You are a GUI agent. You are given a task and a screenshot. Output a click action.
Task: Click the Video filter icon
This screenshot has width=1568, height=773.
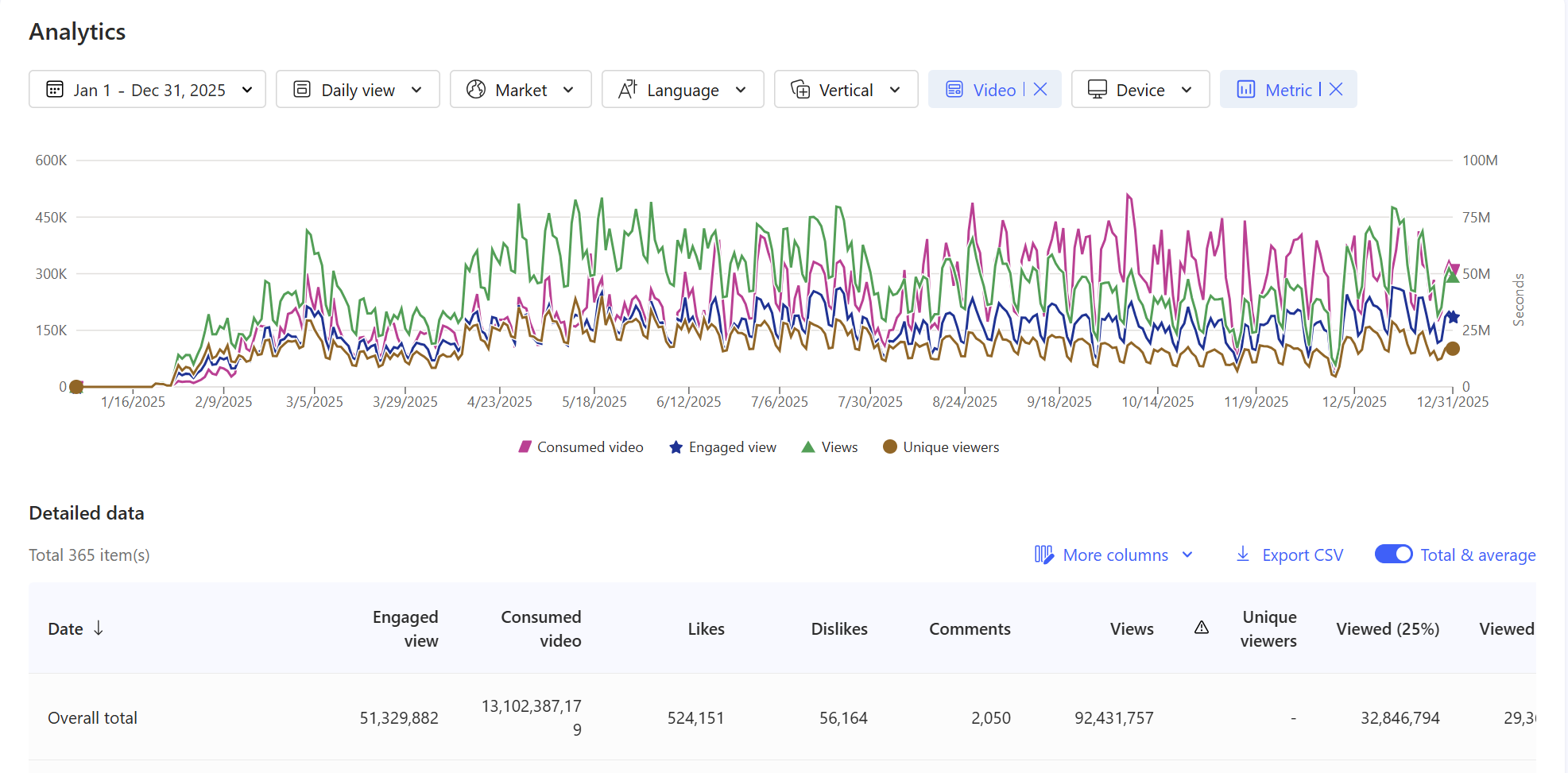[x=954, y=89]
